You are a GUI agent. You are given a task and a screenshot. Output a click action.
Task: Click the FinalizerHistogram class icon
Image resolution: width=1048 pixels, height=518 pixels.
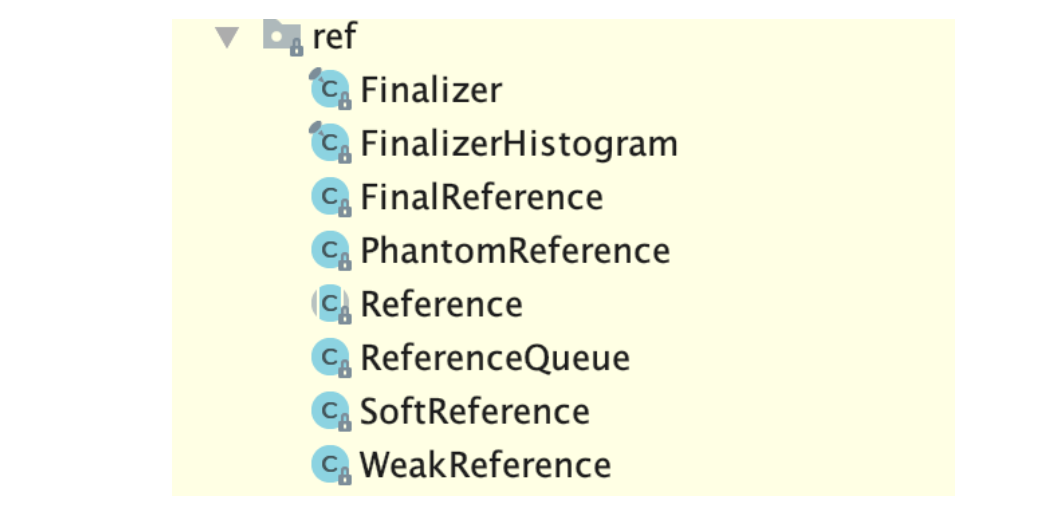tap(329, 144)
